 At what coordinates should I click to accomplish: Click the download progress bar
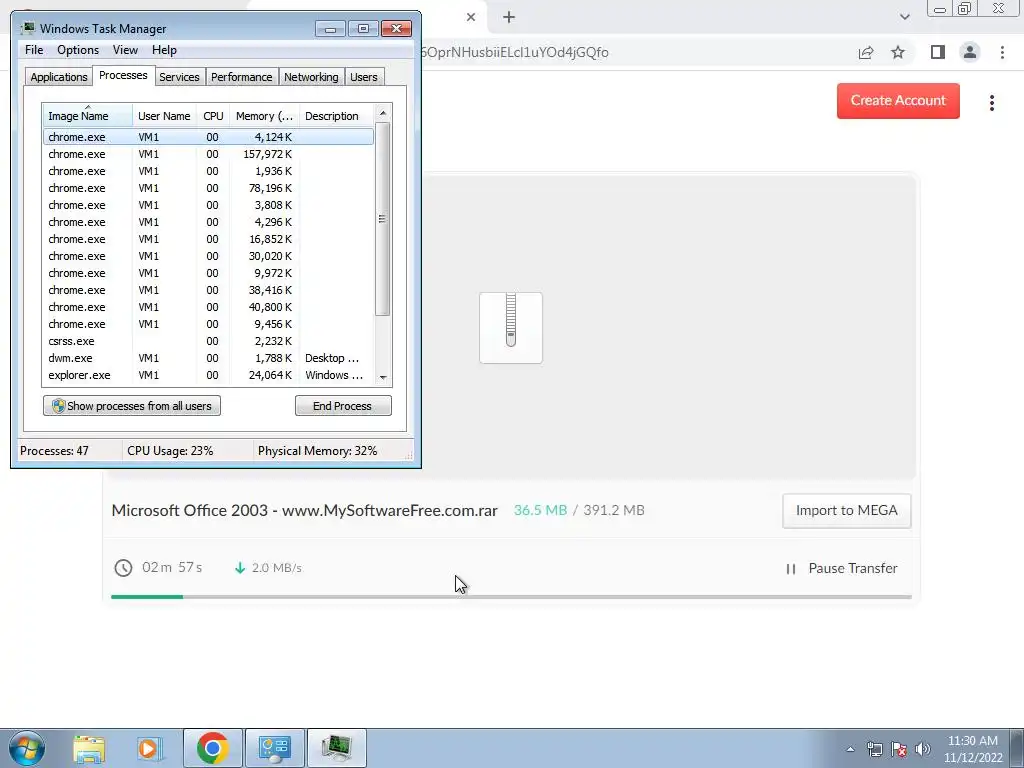[511, 596]
